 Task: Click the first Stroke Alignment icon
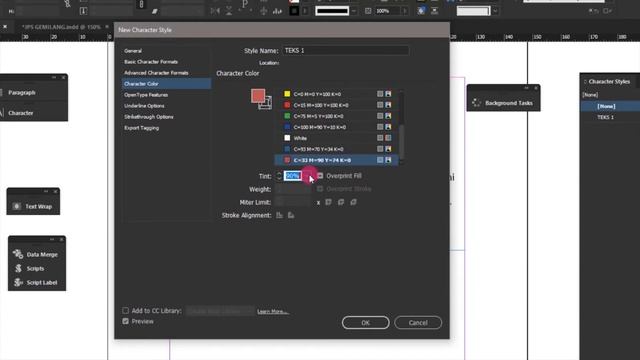pos(280,215)
